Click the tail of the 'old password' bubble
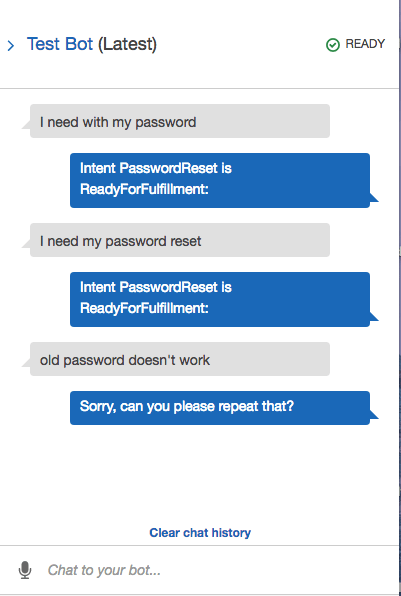The height and width of the screenshot is (596, 401). click(26, 361)
